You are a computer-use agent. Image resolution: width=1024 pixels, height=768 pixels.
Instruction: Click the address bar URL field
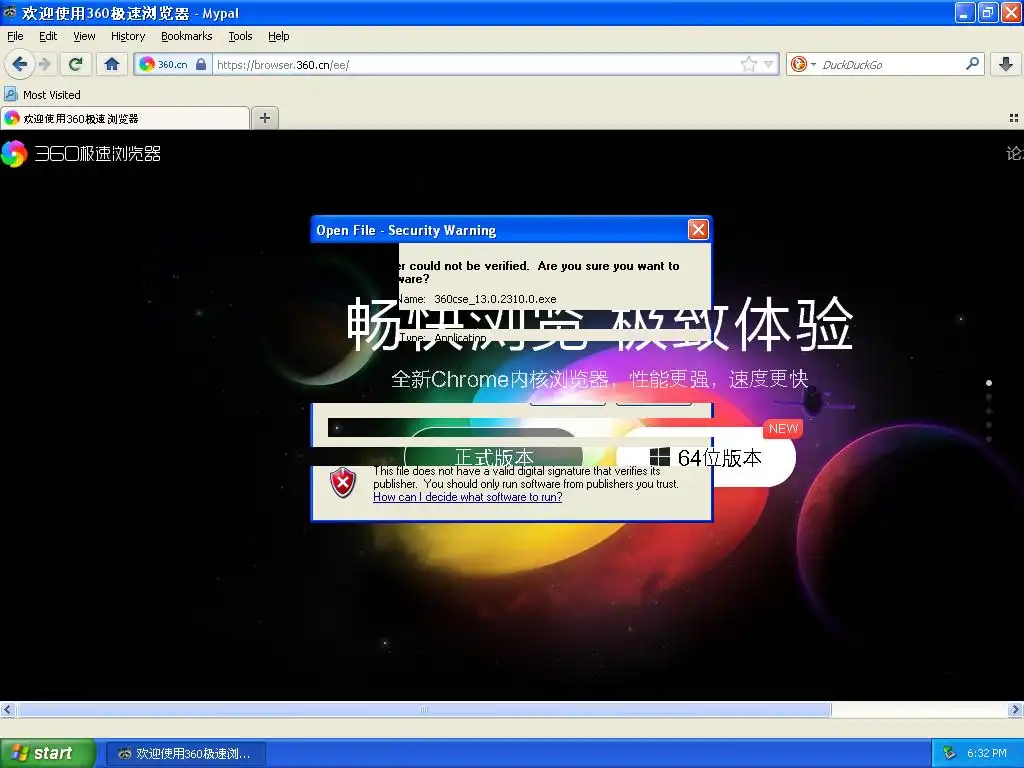point(475,64)
